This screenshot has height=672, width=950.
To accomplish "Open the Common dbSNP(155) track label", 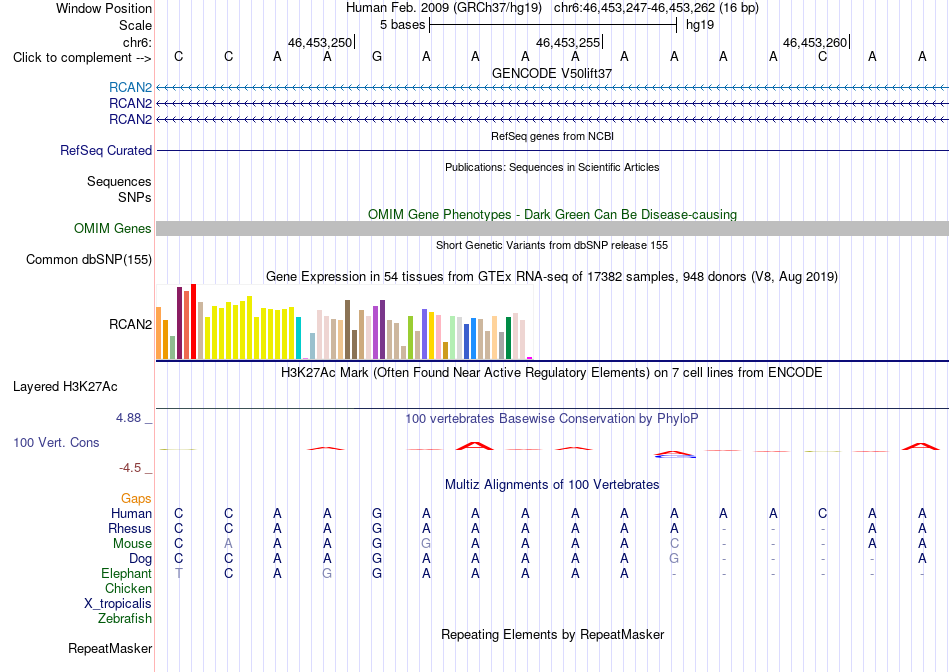I will click(x=89, y=259).
